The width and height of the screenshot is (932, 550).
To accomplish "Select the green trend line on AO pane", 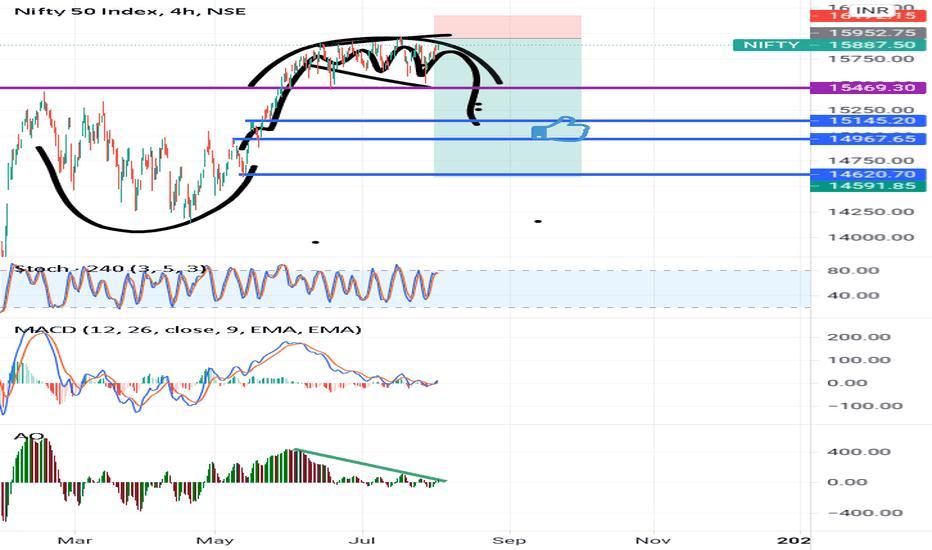I will [x=370, y=466].
